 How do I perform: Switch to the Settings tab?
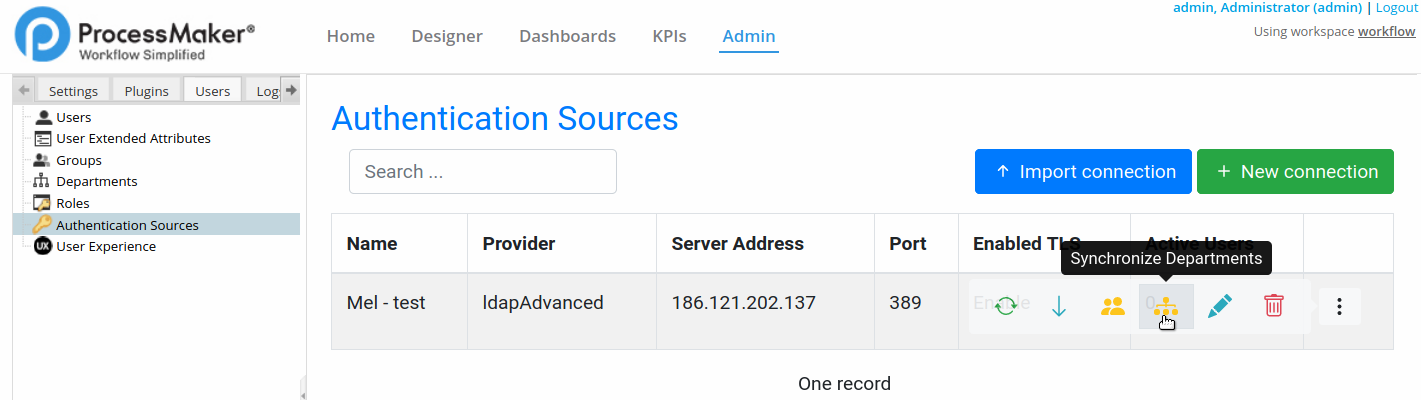73,91
